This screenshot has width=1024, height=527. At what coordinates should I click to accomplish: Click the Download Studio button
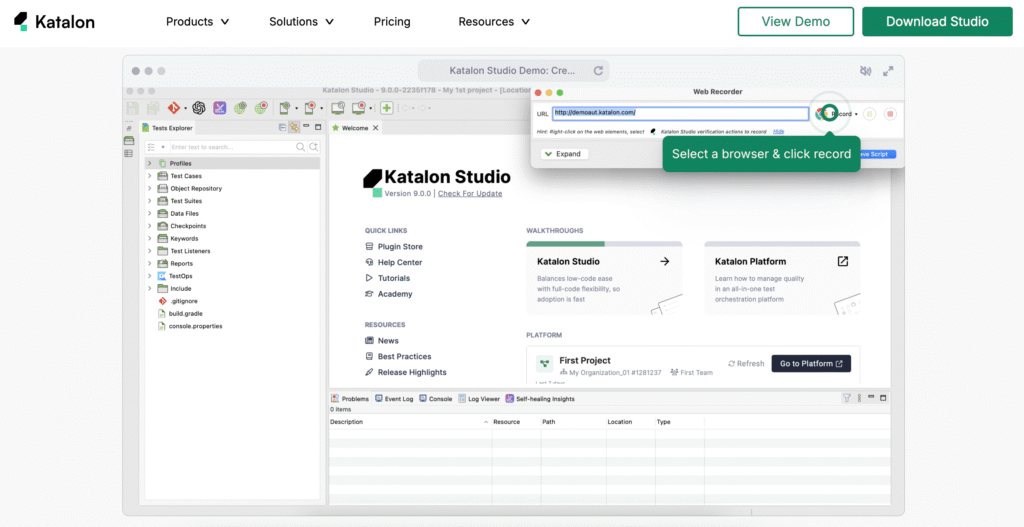pyautogui.click(x=937, y=22)
